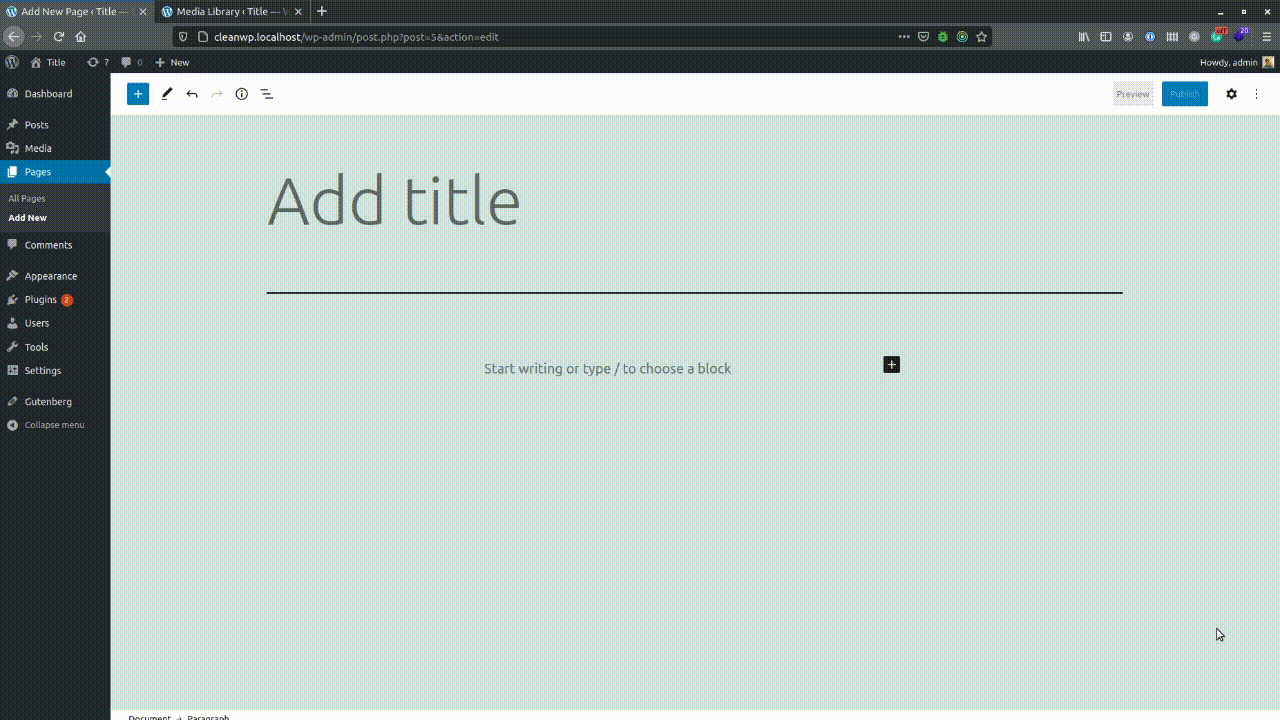Open the New content admin bar menu
This screenshot has width=1280, height=720.
(x=172, y=62)
